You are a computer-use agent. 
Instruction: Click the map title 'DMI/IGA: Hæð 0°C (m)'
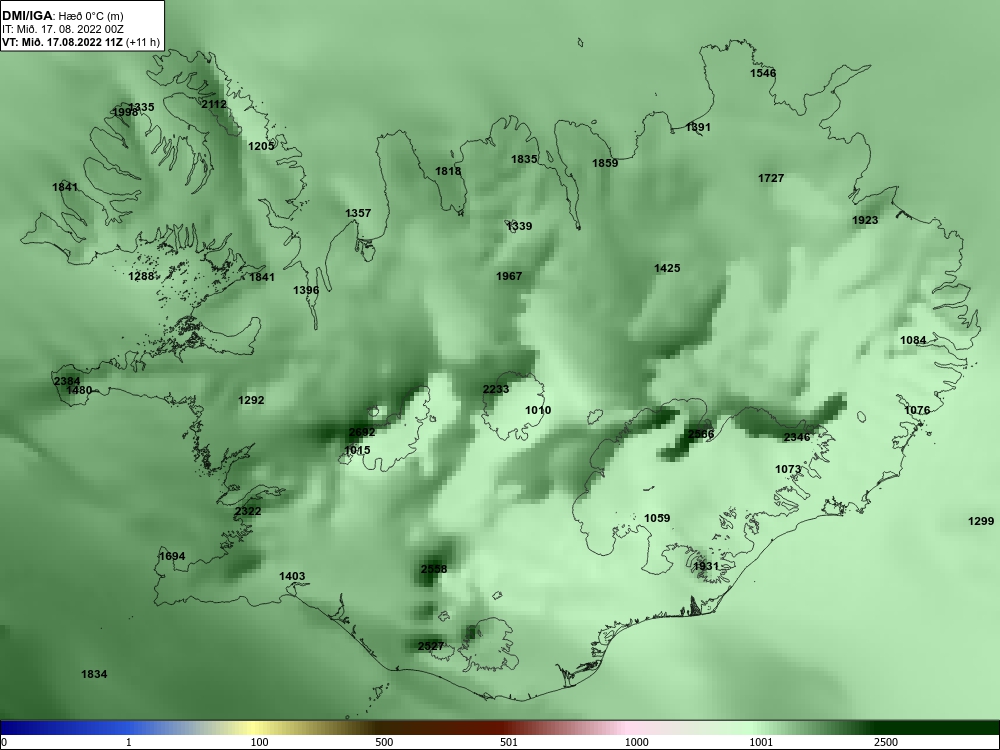tap(62, 16)
